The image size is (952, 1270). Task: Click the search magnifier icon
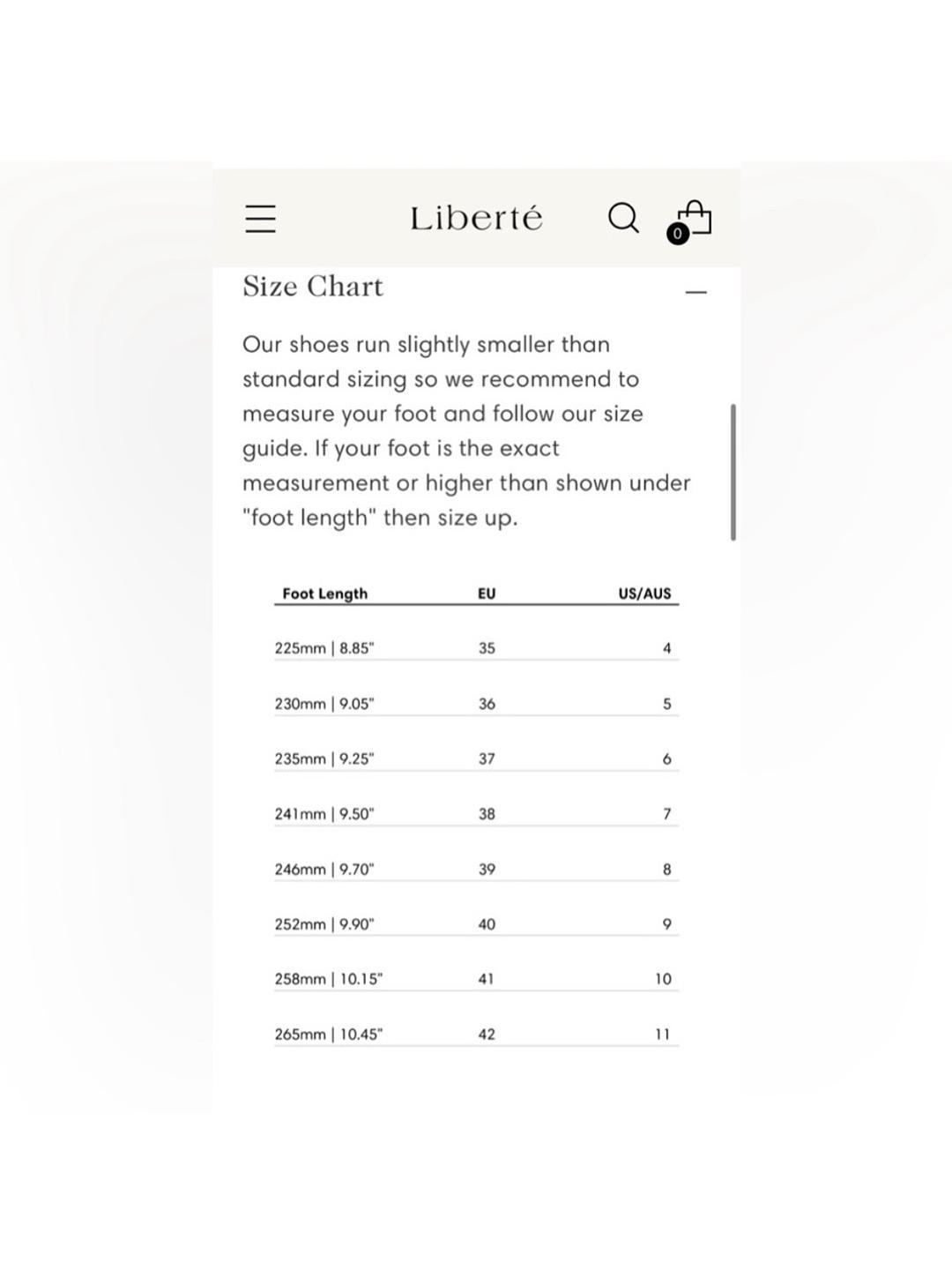coord(623,218)
